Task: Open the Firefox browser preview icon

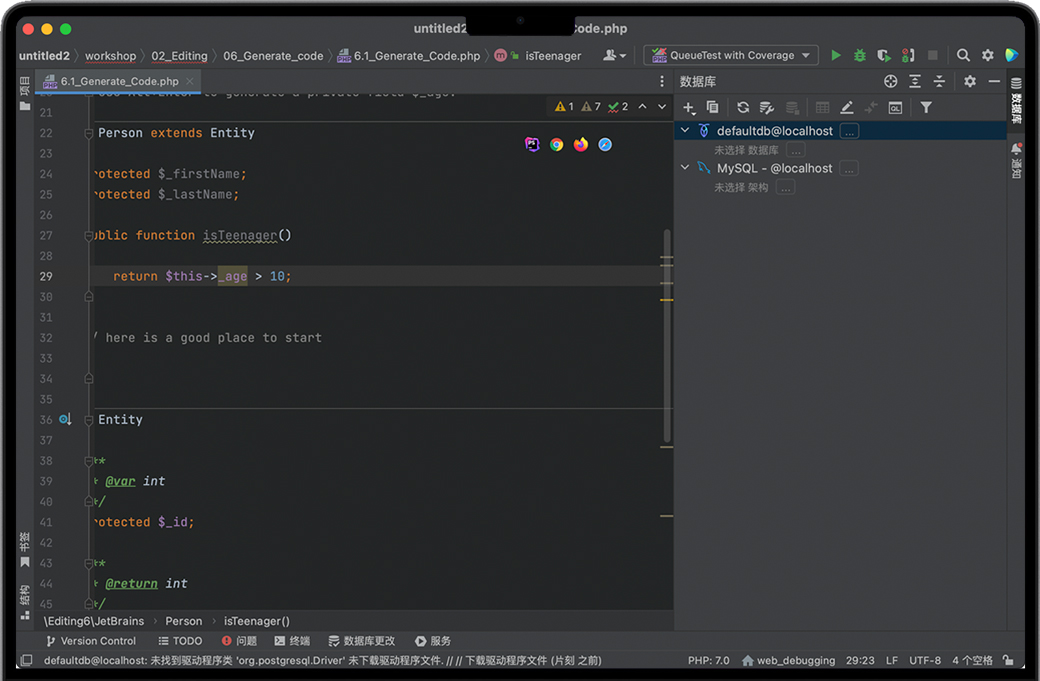Action: (581, 145)
